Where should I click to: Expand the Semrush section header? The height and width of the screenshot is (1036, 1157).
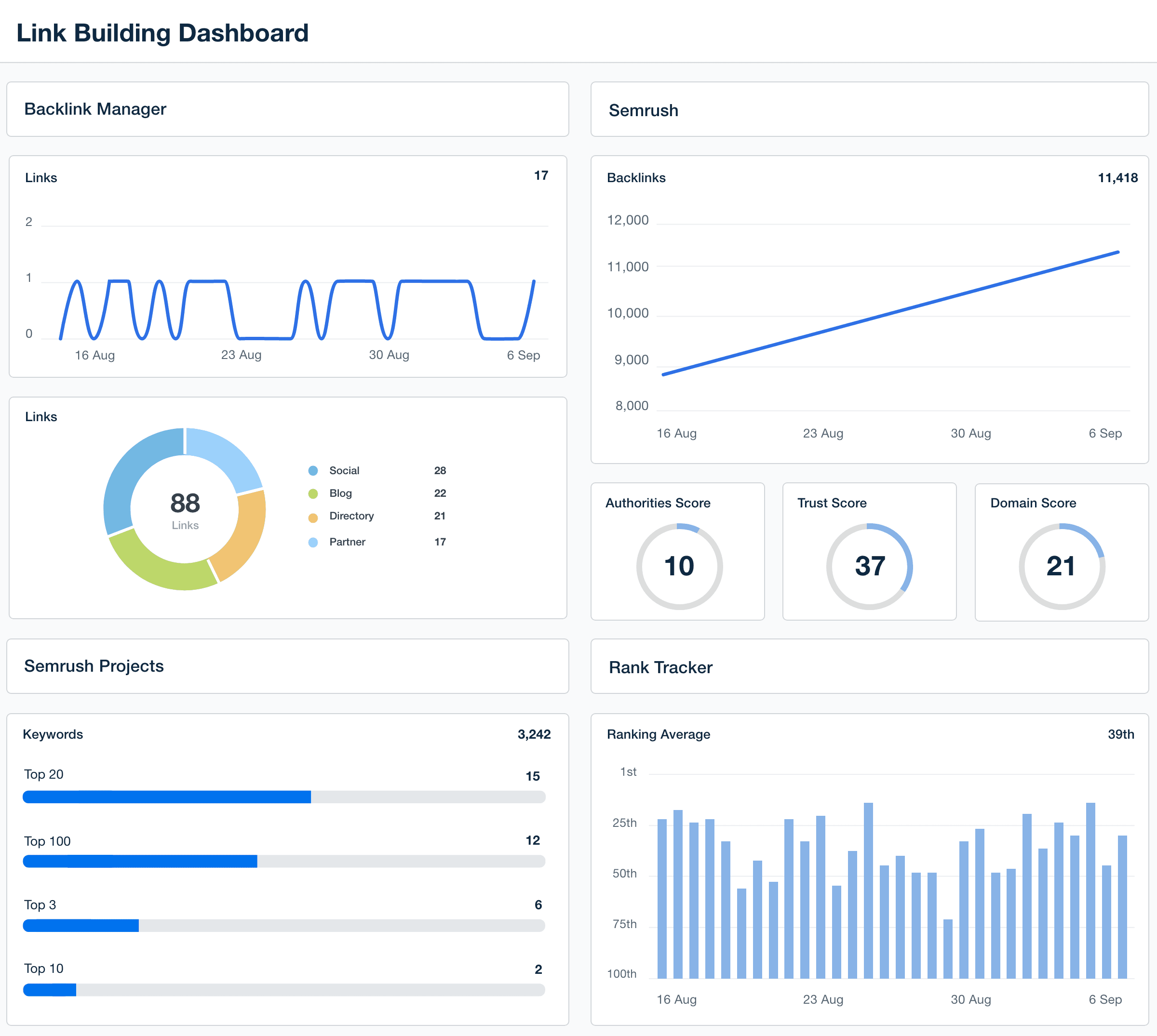644,110
